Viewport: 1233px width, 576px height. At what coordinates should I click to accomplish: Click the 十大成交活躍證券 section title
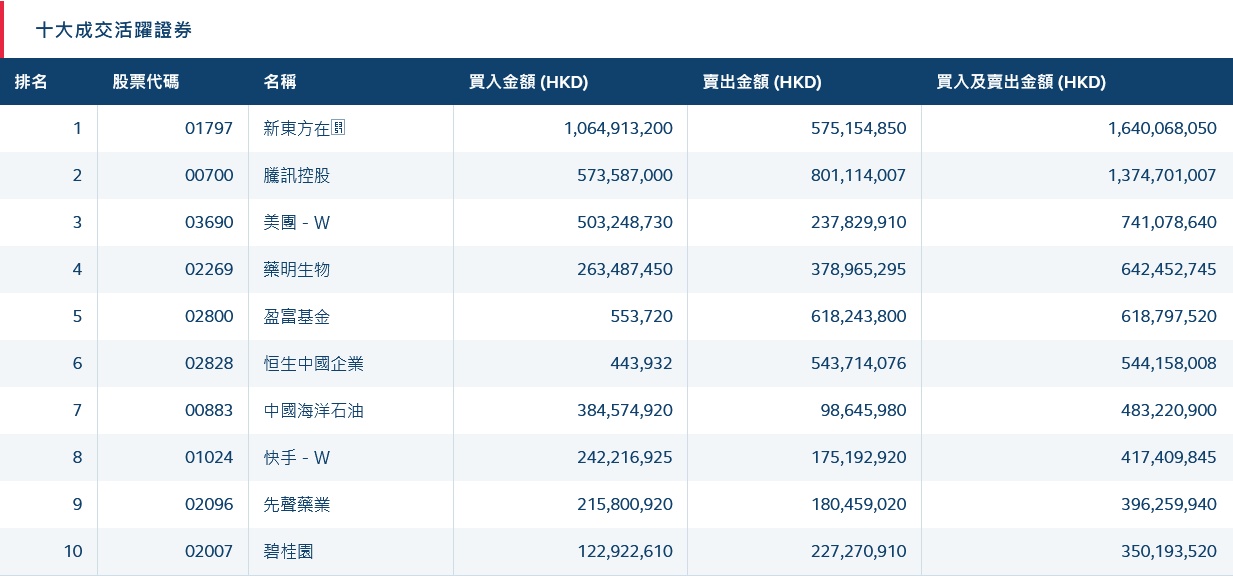point(113,30)
